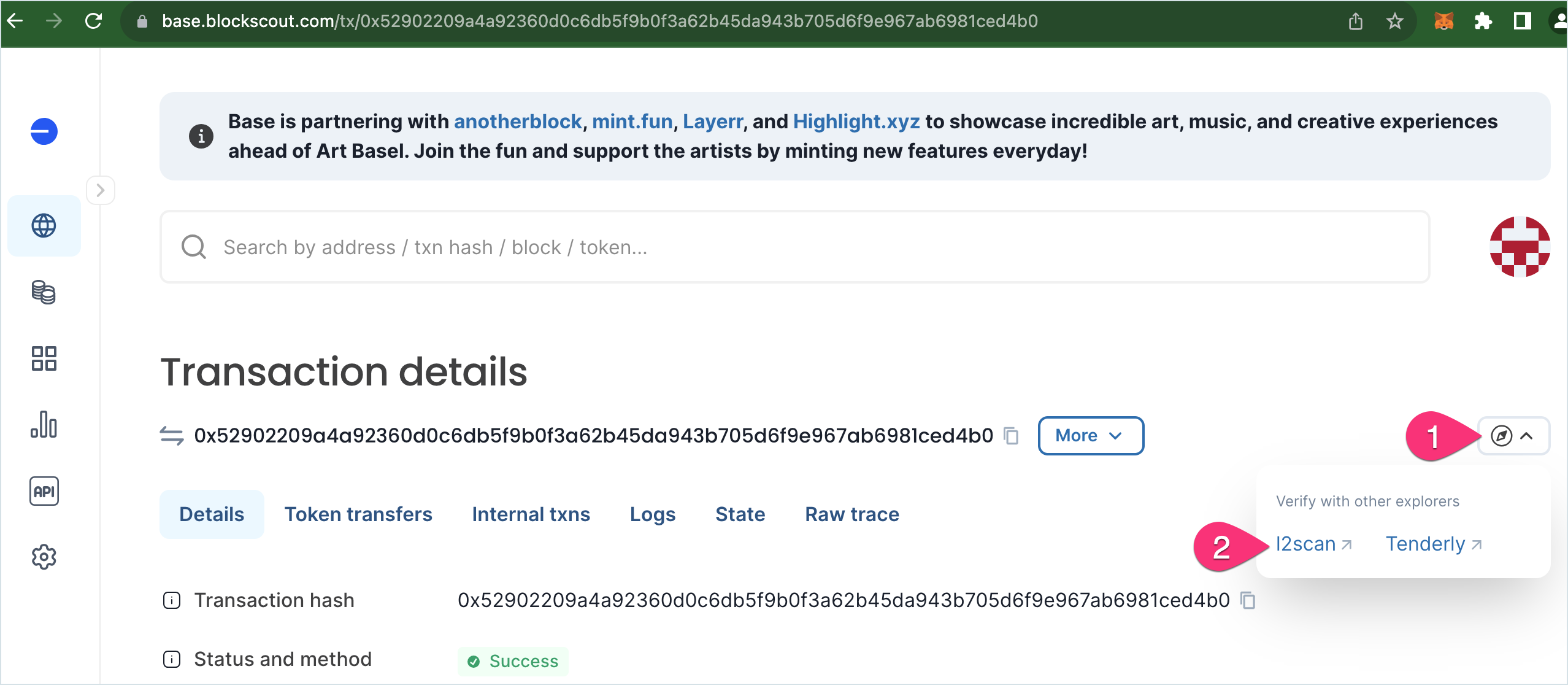Switch to the Raw trace tab
Viewport: 1568px width, 685px height.
coord(851,514)
